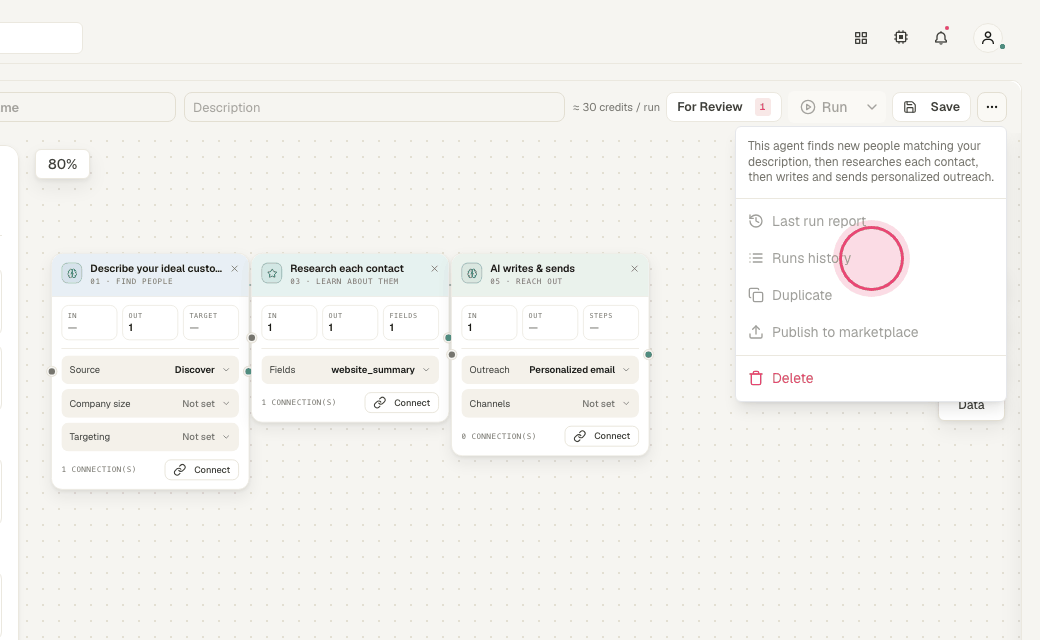Click the Data tab button
Screen dimensions: 1040x640
[x=971, y=405]
